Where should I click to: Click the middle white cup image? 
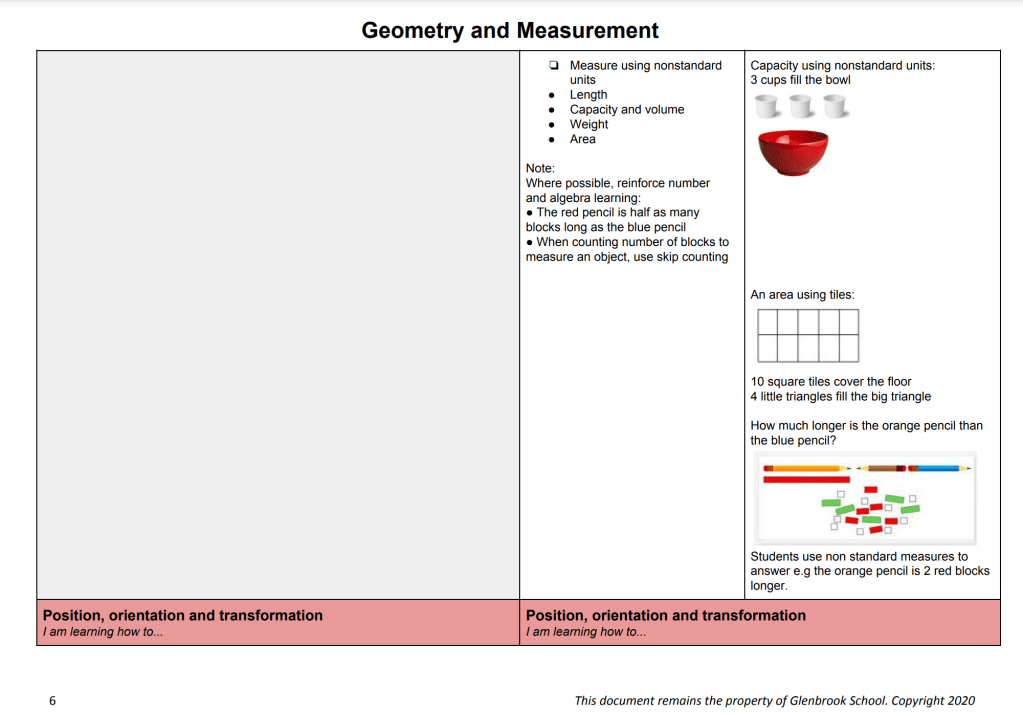pyautogui.click(x=800, y=106)
